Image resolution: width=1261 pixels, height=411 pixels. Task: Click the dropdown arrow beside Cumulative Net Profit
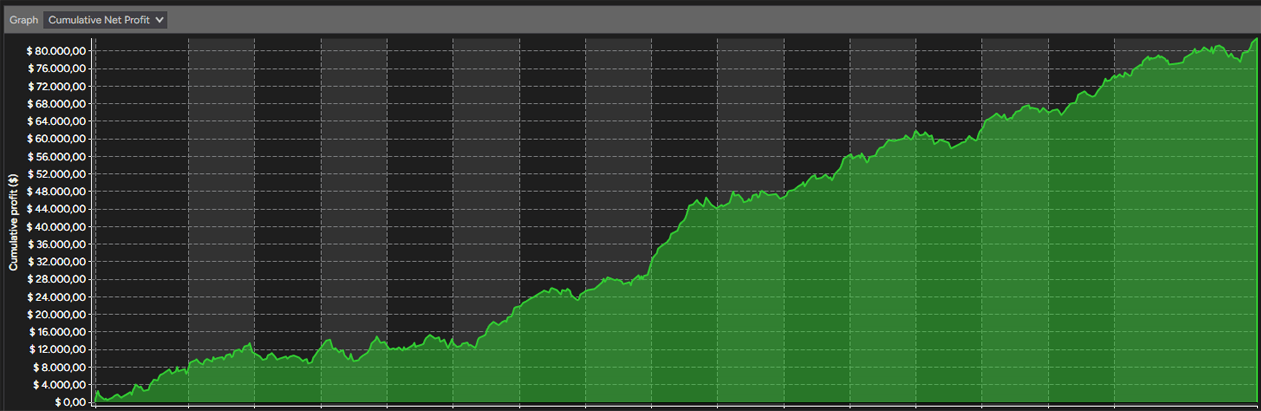pos(160,19)
